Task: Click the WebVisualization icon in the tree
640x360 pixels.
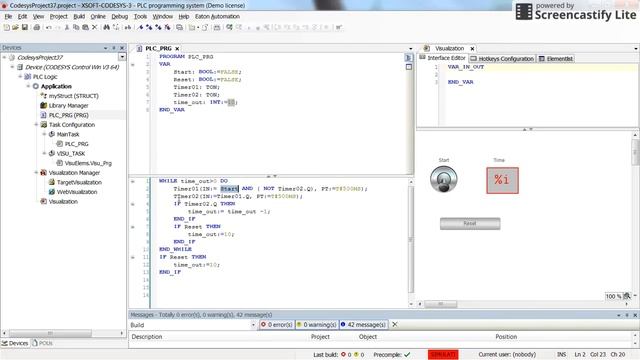Action: click(52, 192)
